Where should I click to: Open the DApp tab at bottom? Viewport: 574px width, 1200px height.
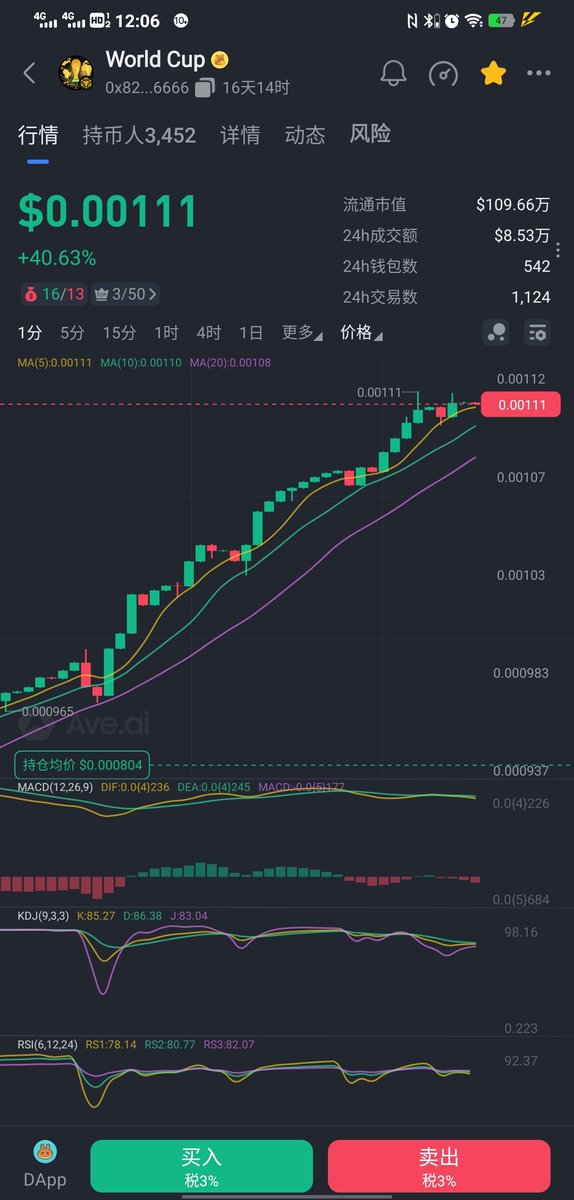click(44, 1165)
